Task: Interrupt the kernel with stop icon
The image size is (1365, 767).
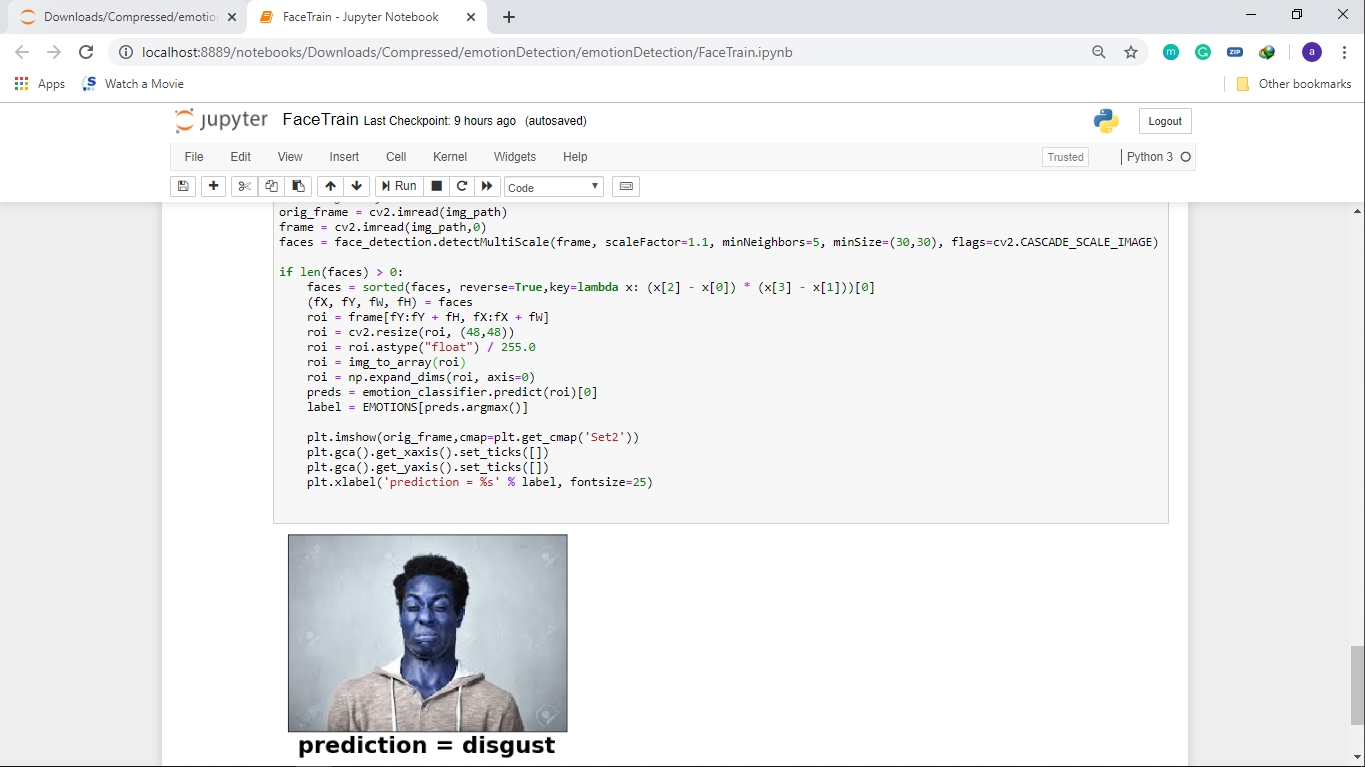Action: click(436, 186)
